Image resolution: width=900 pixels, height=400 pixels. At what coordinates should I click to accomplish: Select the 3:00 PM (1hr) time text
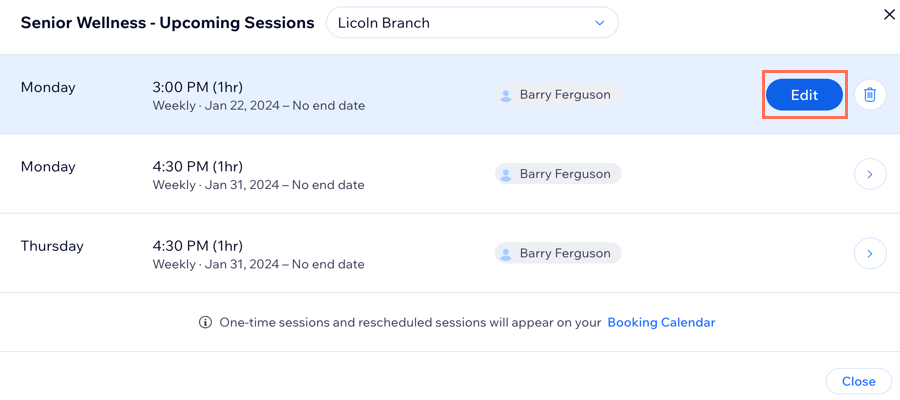197,87
